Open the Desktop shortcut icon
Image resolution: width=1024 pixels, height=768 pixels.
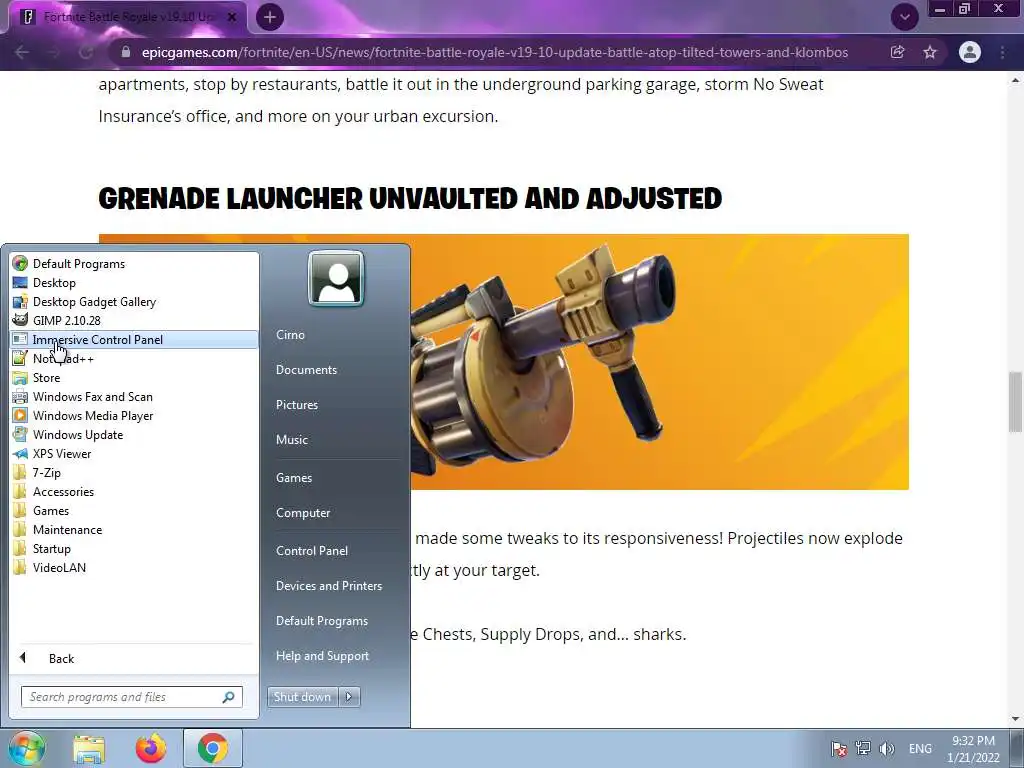(20, 283)
